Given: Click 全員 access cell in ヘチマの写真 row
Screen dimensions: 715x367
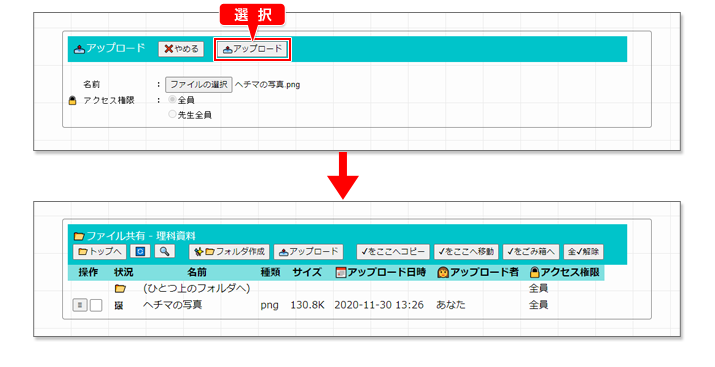Looking at the screenshot, I should (538, 305).
